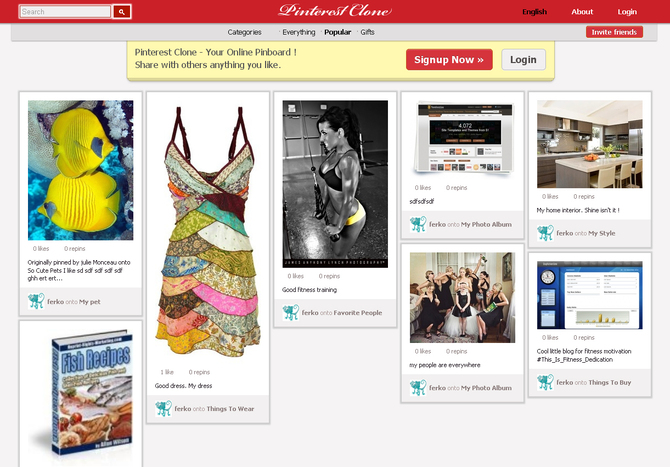Click 'Good dress. My dress' caption
The width and height of the screenshot is (670, 467).
(x=183, y=386)
